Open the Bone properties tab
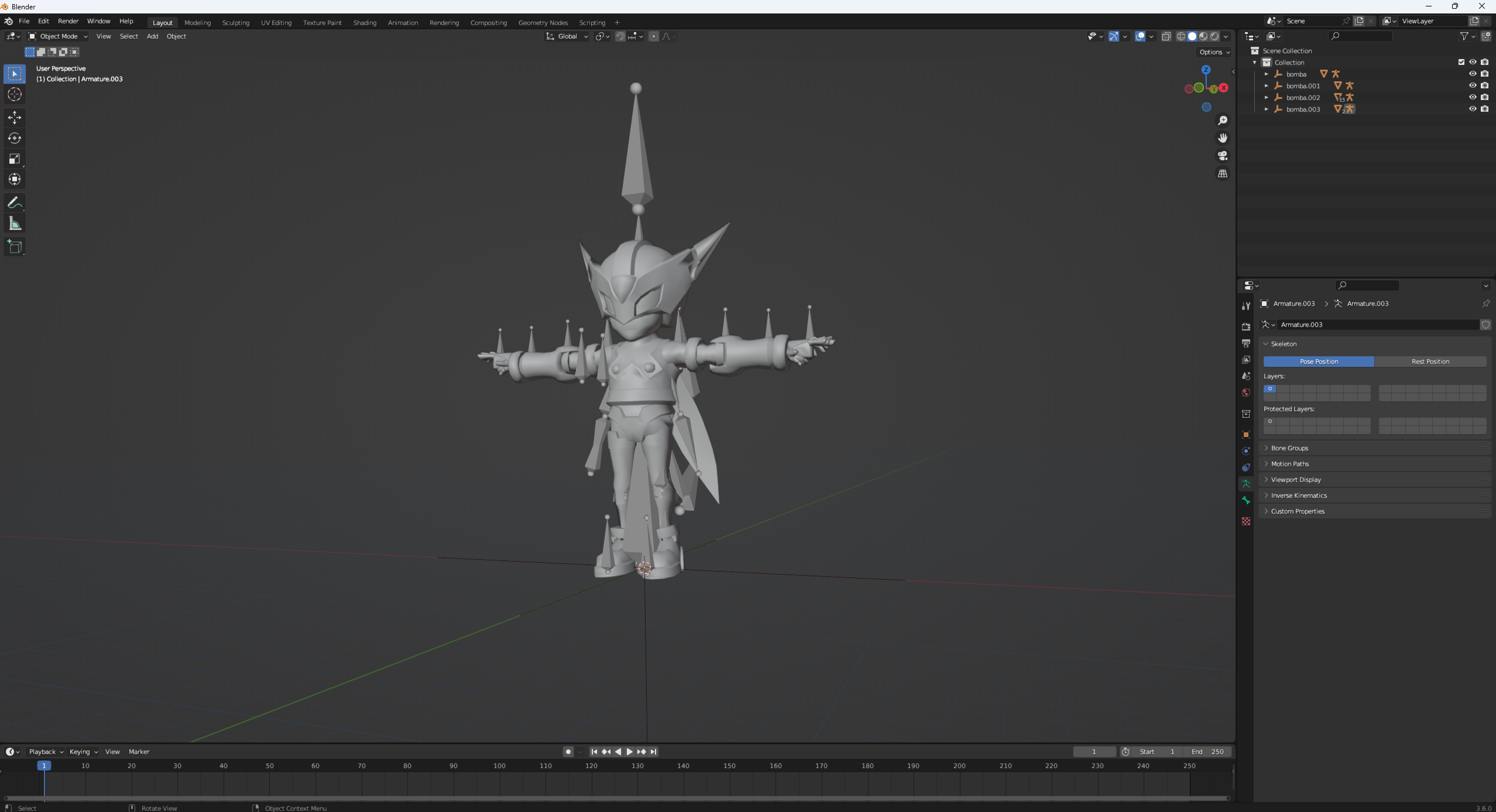Viewport: 1496px width, 812px height. click(1246, 500)
